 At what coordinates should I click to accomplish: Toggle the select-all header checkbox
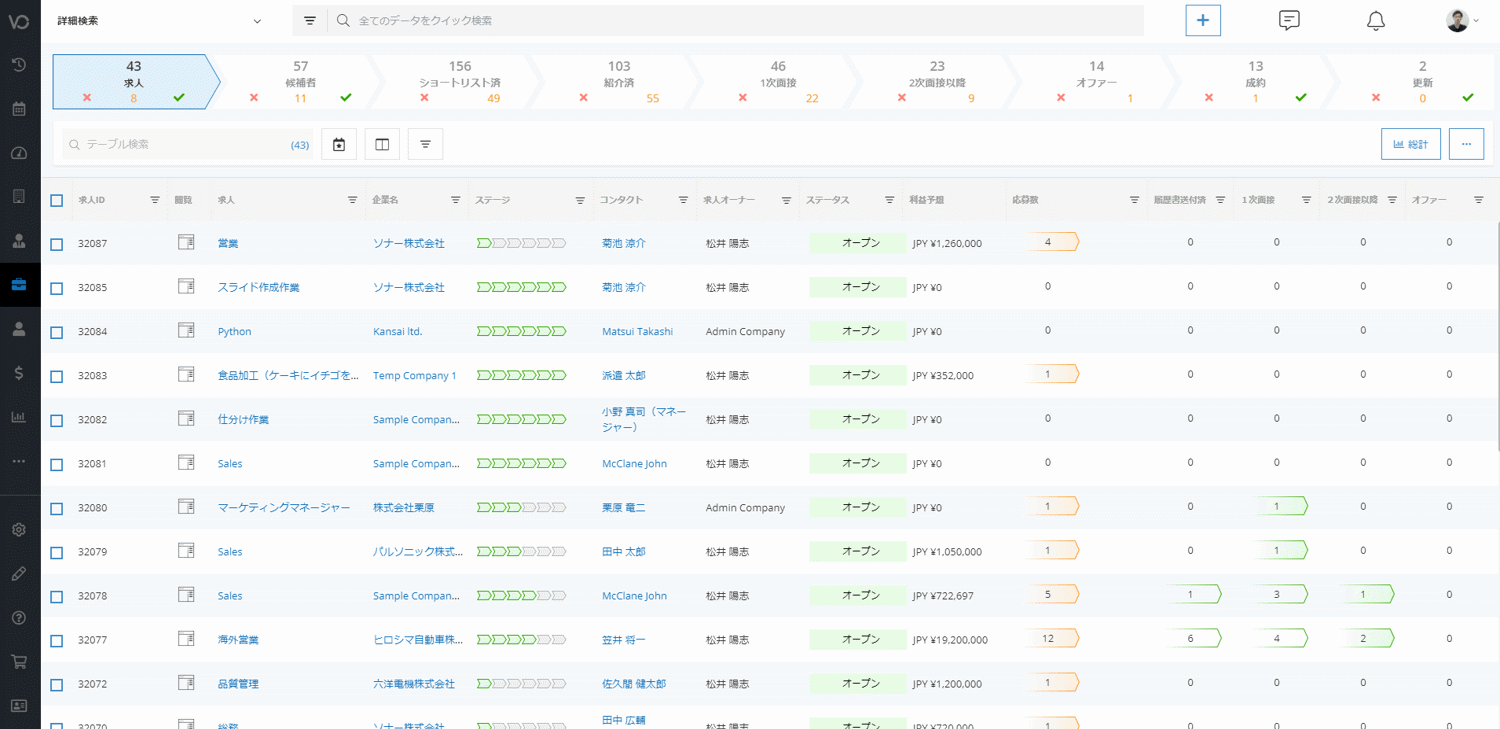57,200
